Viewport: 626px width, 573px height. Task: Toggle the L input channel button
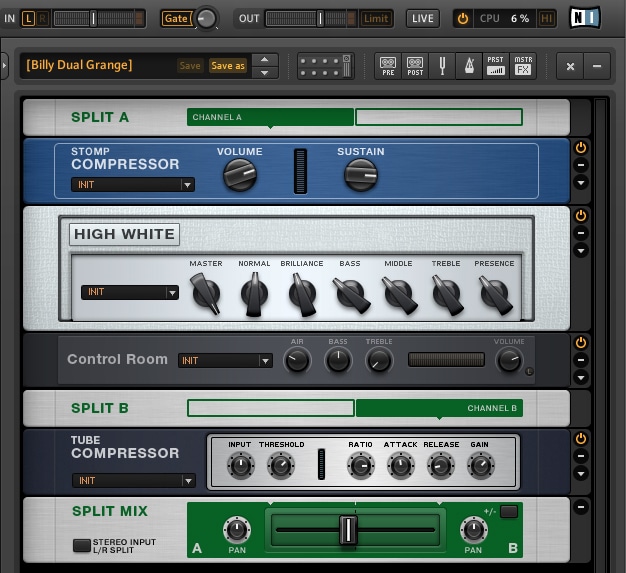pyautogui.click(x=28, y=18)
